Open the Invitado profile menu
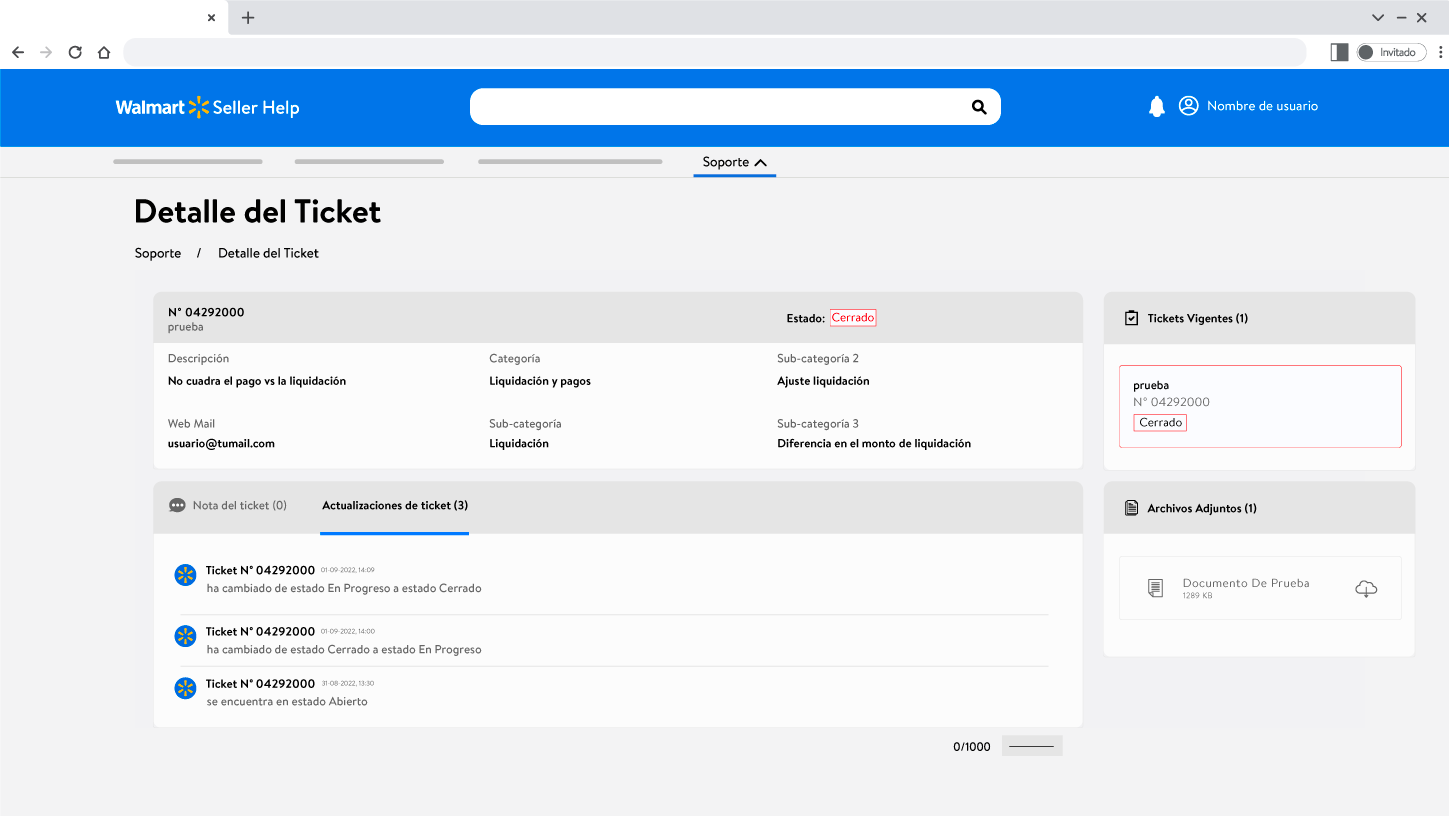The height and width of the screenshot is (816, 1449). 1391,52
